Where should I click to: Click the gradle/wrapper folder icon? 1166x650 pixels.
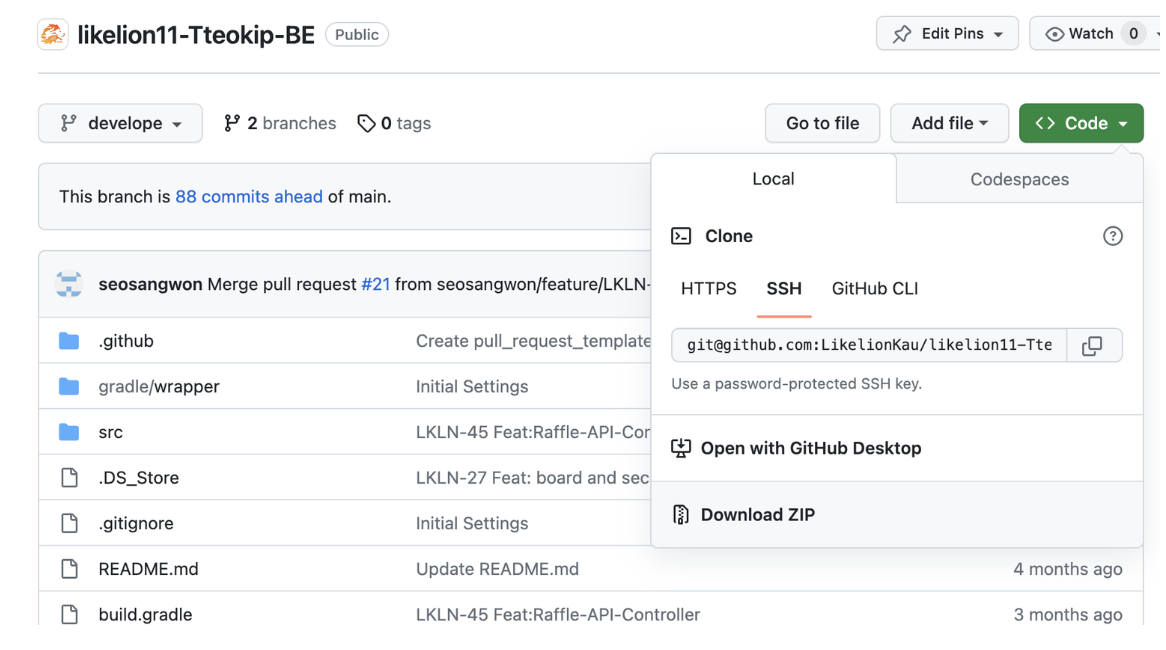69,386
